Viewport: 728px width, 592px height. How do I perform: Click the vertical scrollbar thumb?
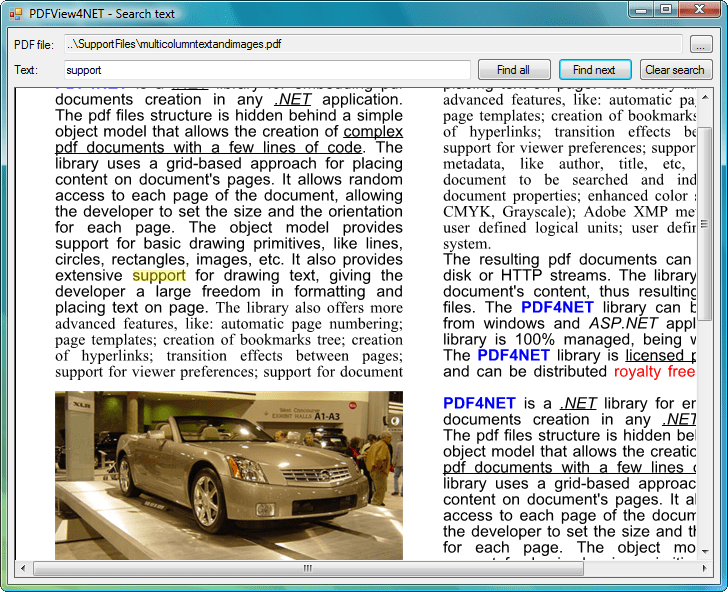[x=705, y=224]
